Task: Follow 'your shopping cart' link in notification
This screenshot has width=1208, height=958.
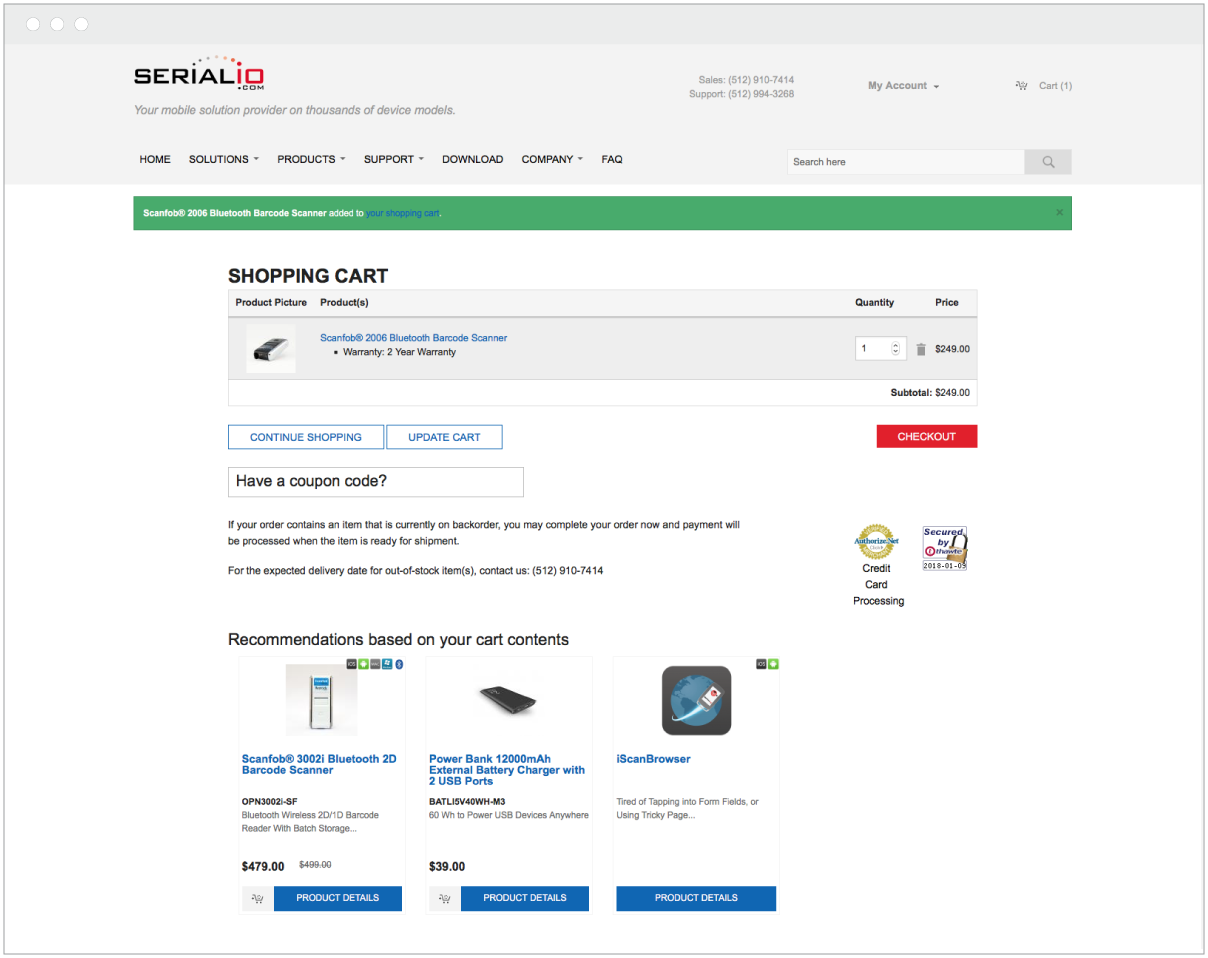Action: tap(402, 213)
